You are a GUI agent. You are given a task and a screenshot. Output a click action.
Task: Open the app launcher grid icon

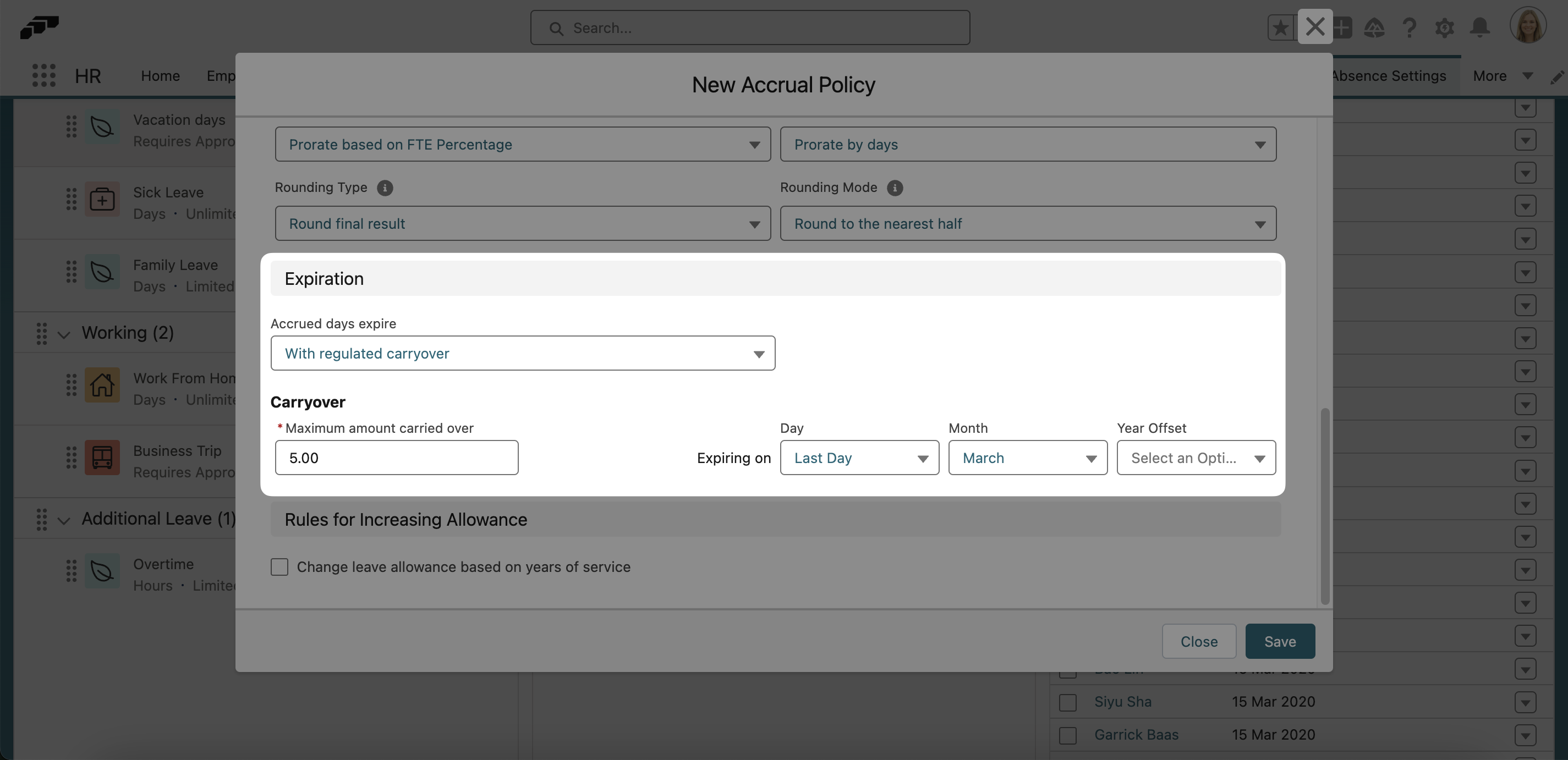[x=44, y=75]
